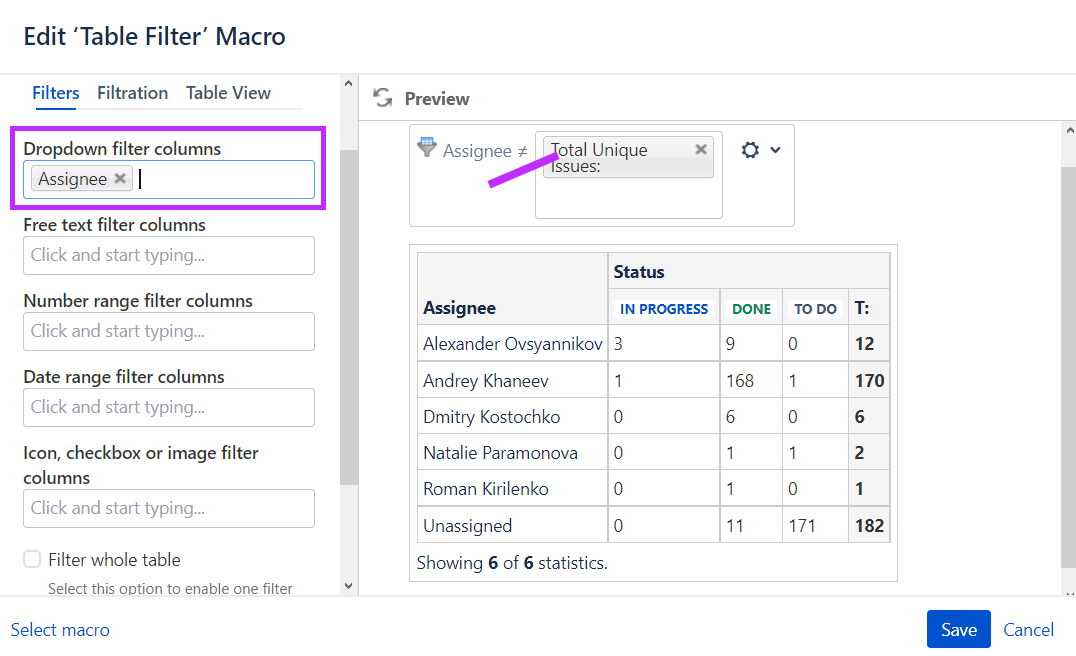Click the Preview refresh icon
Screen dimensions: 1076x656
[383, 98]
